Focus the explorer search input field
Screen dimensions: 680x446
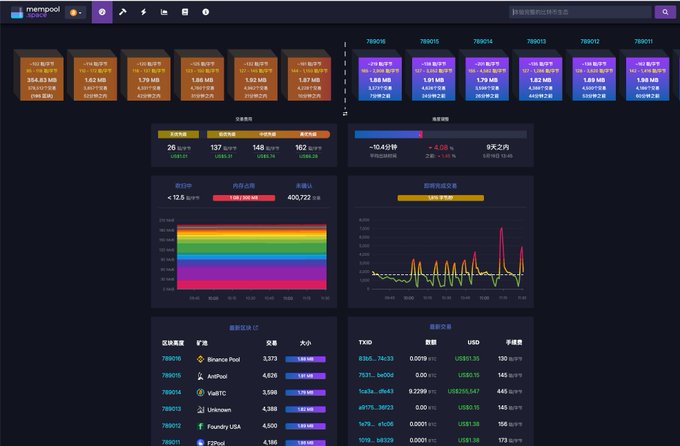[x=580, y=12]
